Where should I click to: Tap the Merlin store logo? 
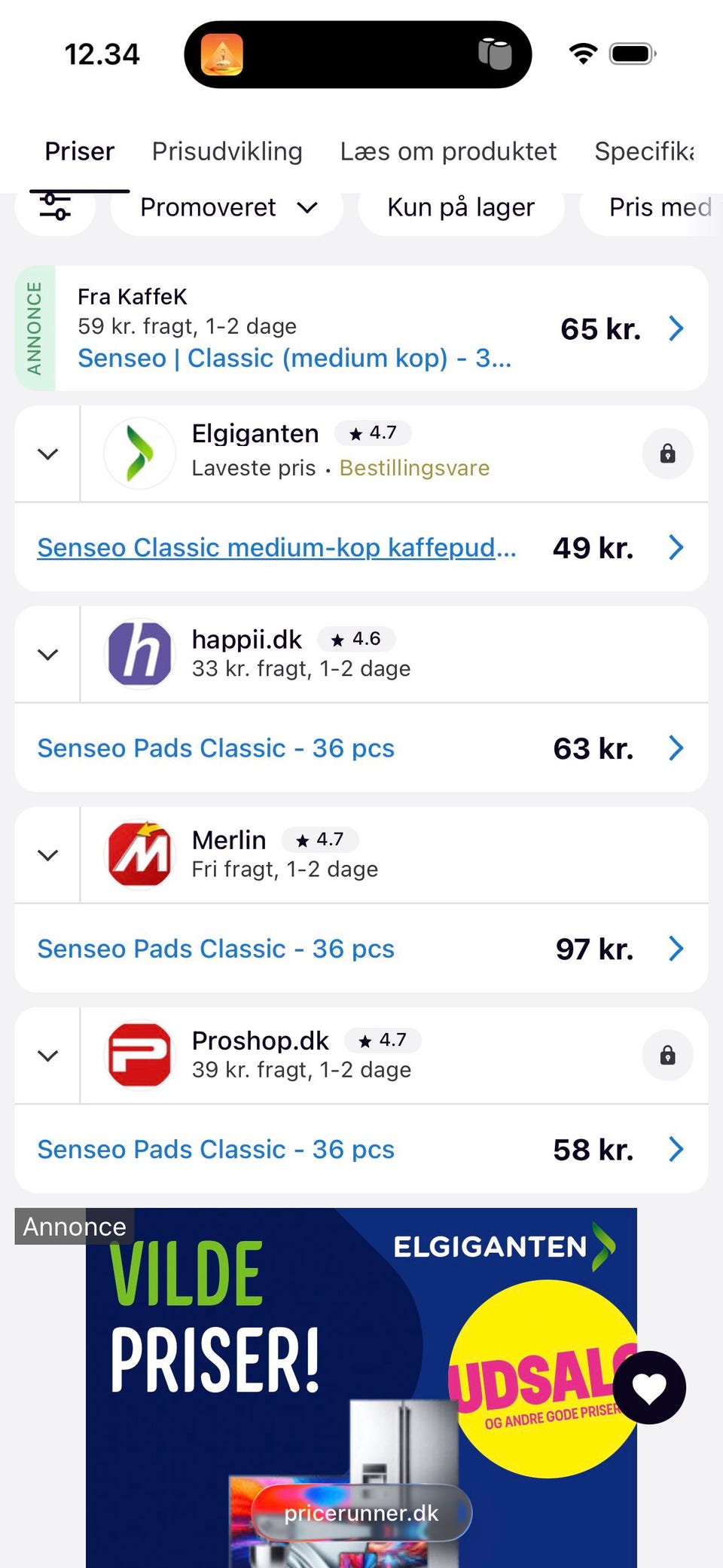click(x=140, y=854)
